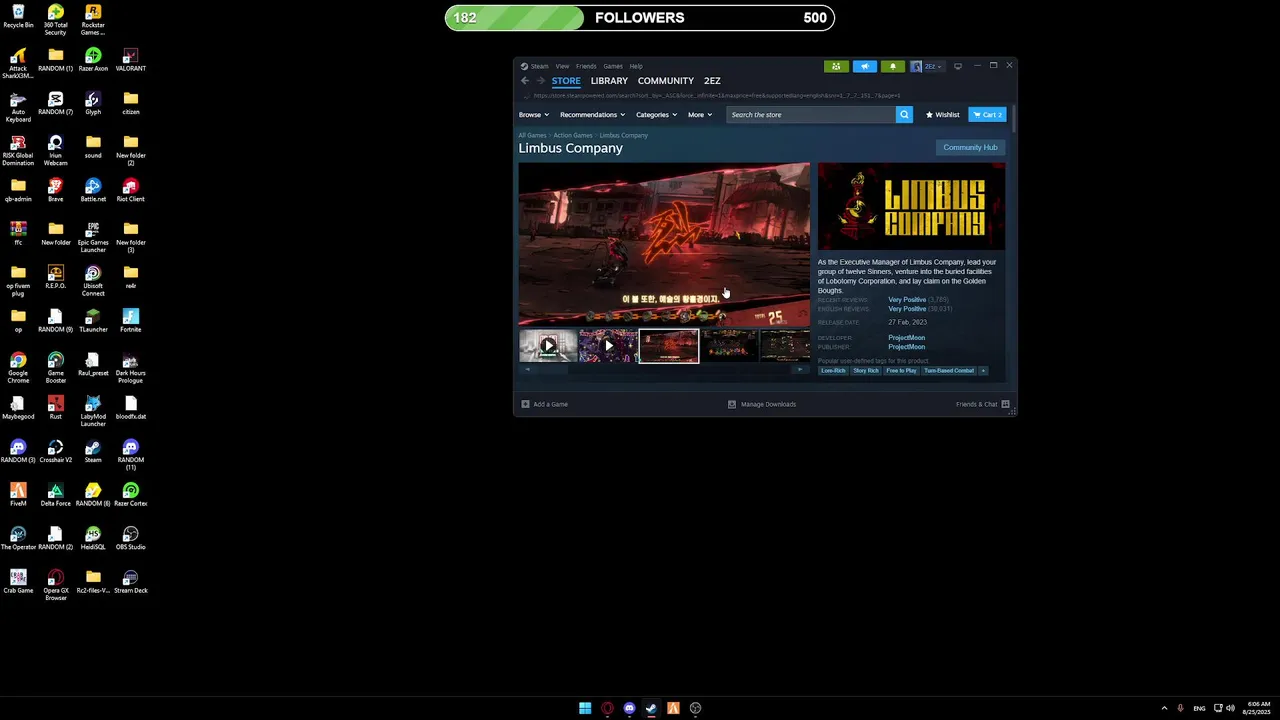Switch to the STORE tab
The width and height of the screenshot is (1280, 720).
(566, 81)
